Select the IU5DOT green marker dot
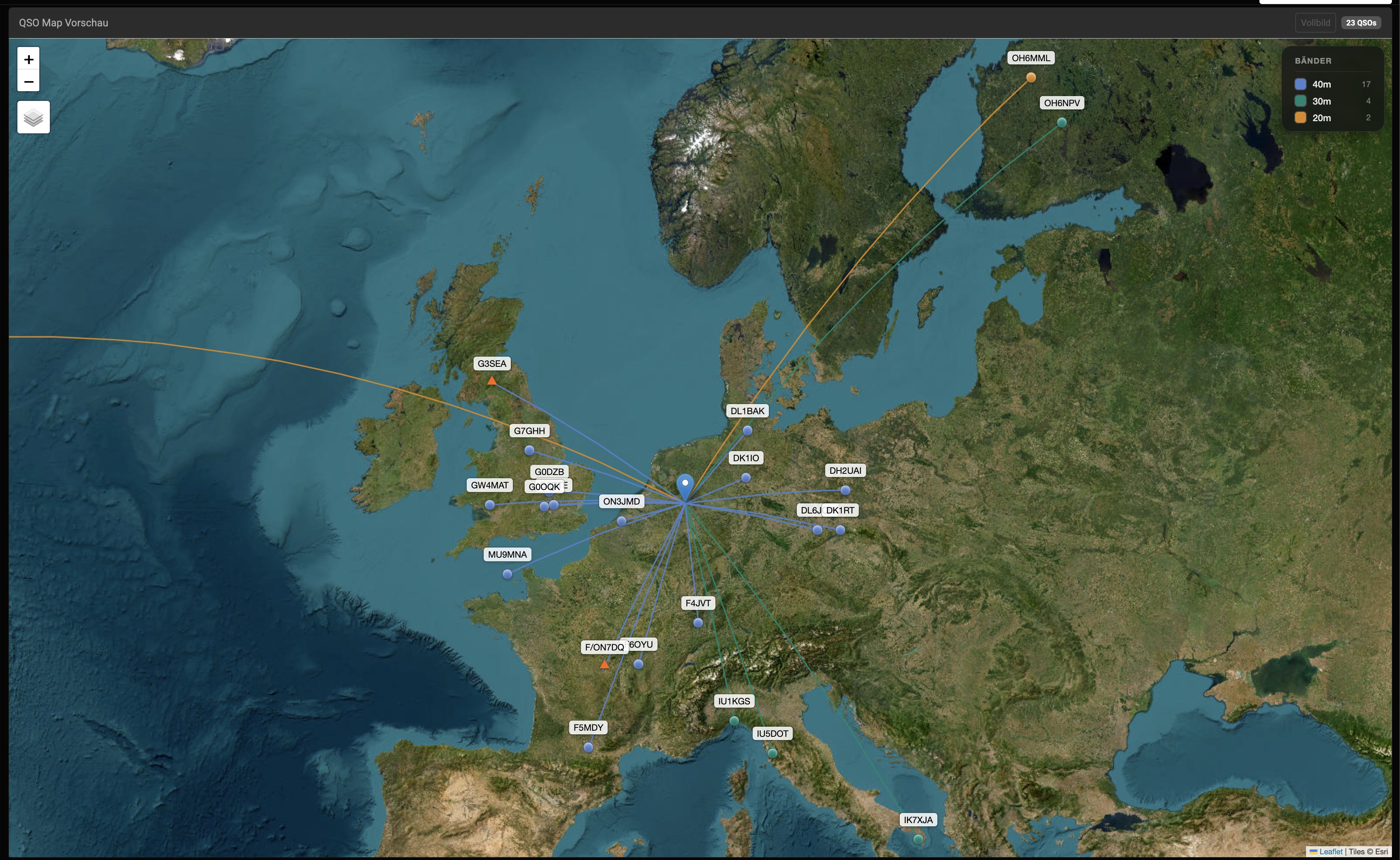Screen dimensions: 1400x860 pos(772,753)
